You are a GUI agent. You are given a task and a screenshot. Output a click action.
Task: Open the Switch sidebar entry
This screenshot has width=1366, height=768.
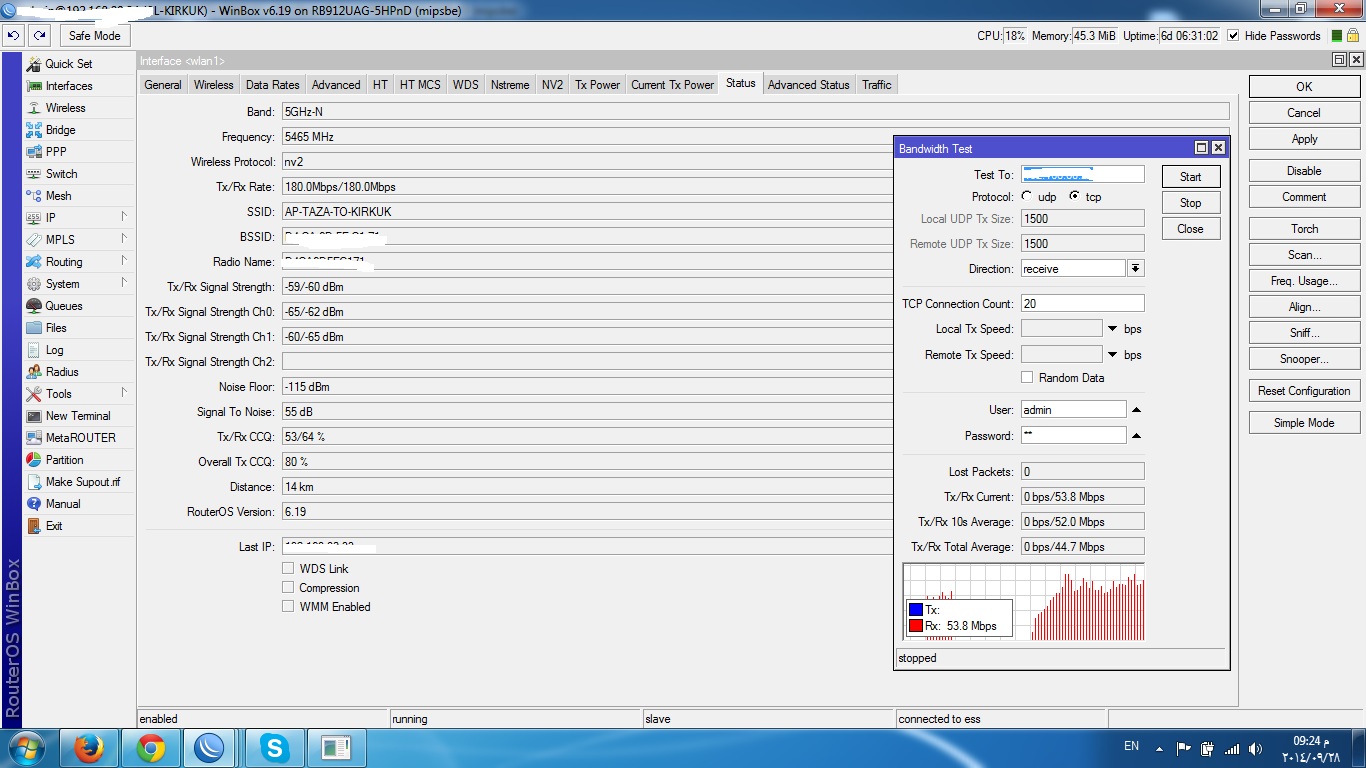[x=61, y=173]
